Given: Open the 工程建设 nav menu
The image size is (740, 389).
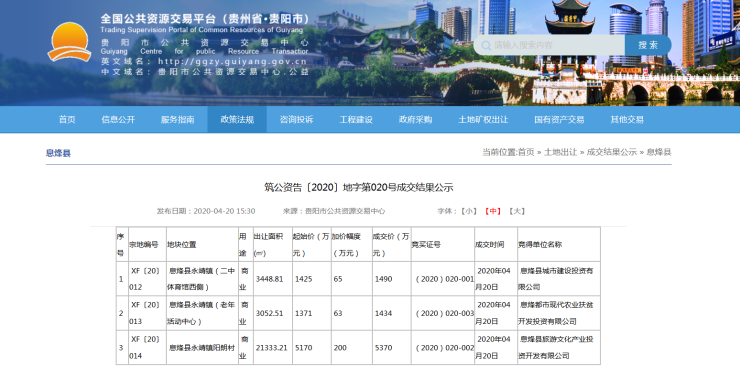Looking at the screenshot, I should click(356, 119).
